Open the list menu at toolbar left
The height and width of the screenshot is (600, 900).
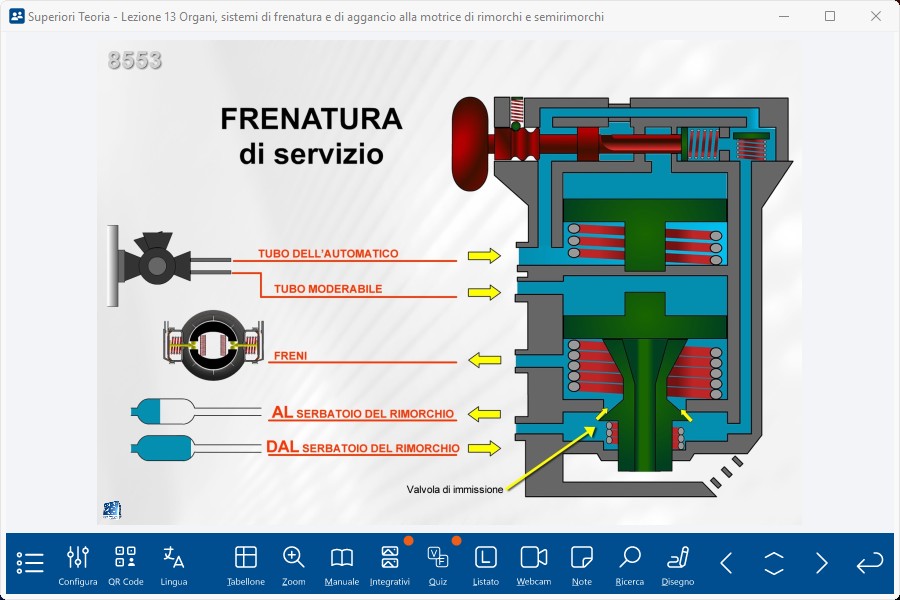click(30, 563)
